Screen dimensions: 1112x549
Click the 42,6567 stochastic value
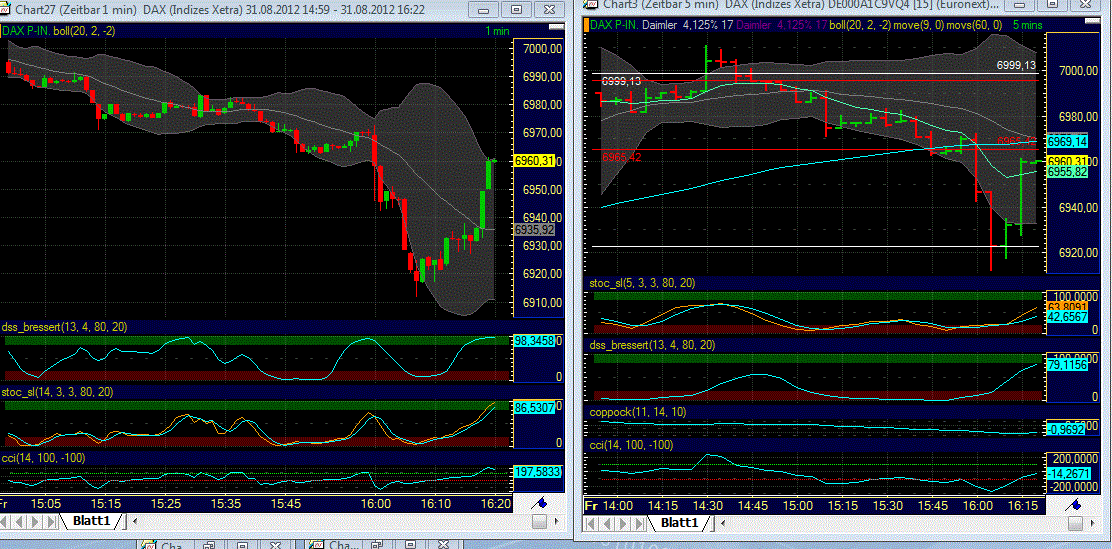(x=1068, y=318)
